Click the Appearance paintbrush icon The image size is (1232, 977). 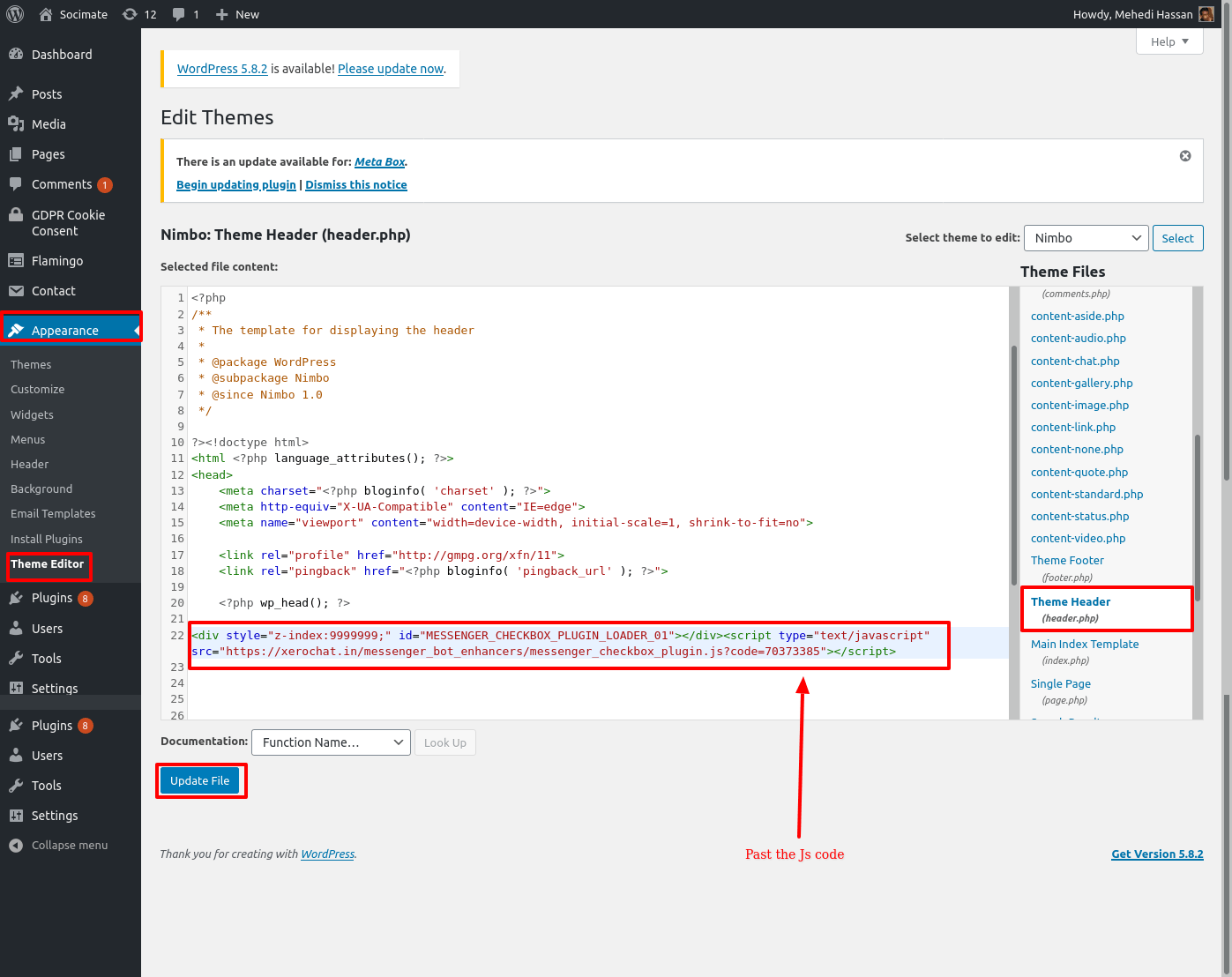(x=16, y=330)
